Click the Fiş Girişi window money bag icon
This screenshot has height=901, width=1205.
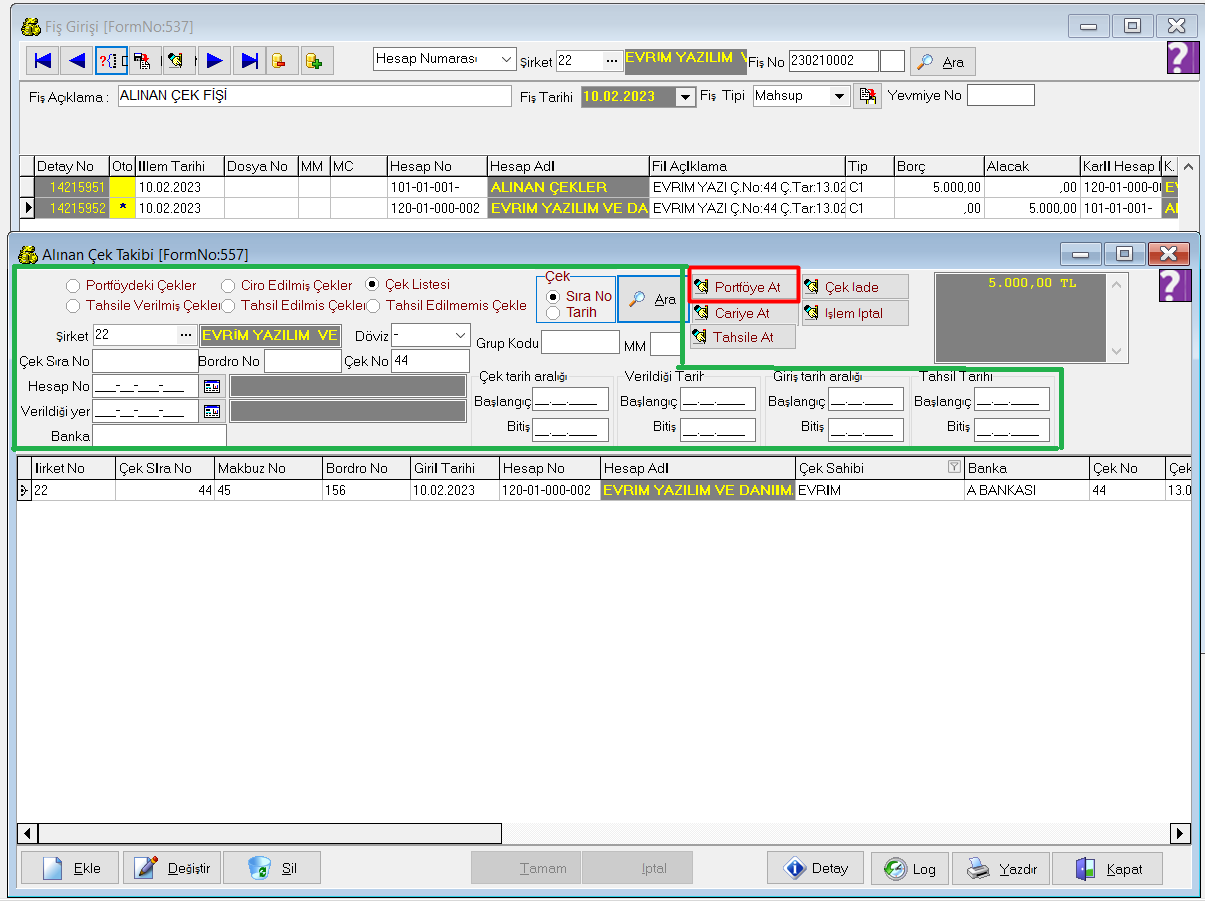[30, 26]
